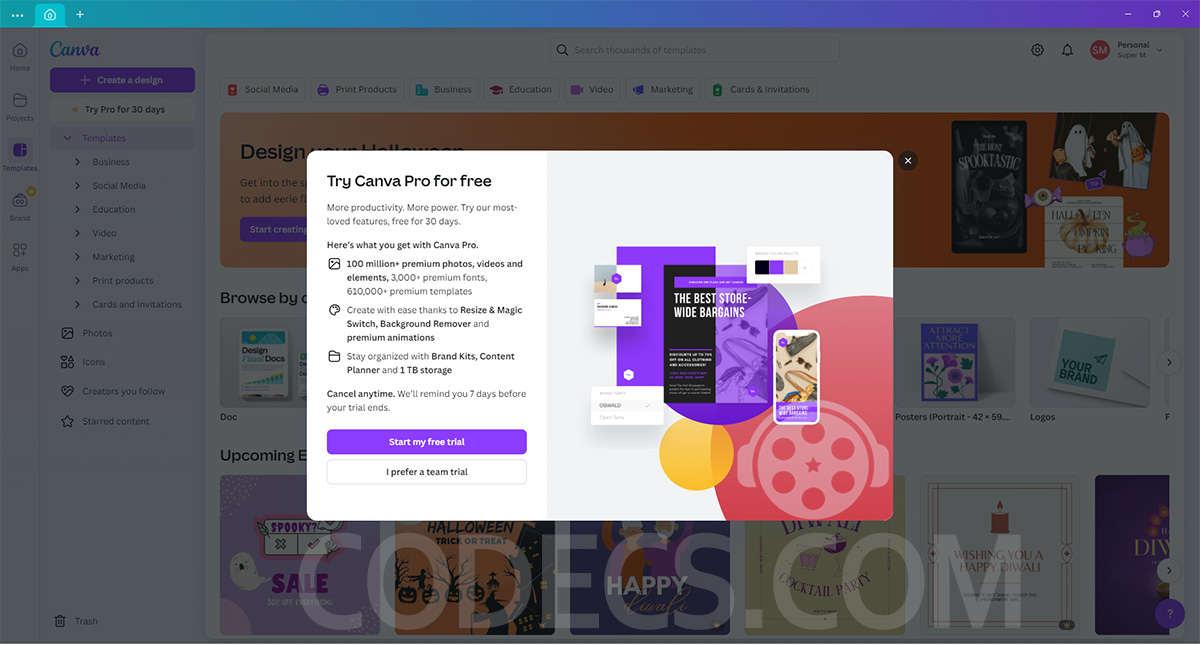Image resolution: width=1200 pixels, height=645 pixels.
Task: Show more upcoming event templates with arrow
Action: [x=1169, y=570]
